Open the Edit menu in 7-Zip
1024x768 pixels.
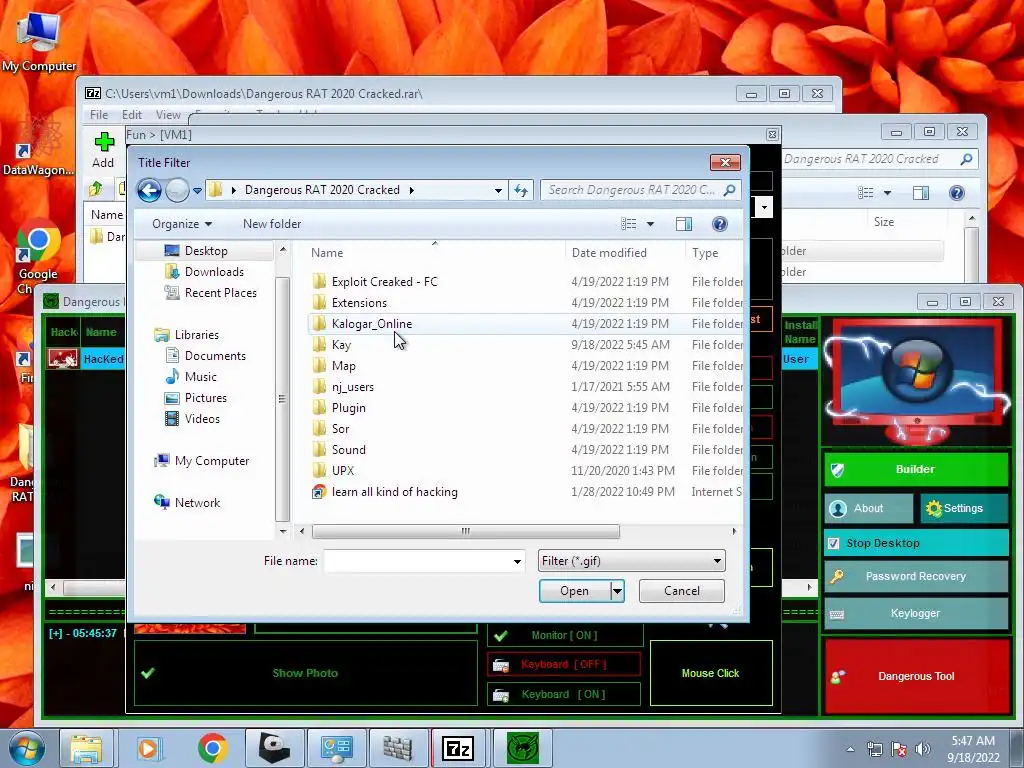131,115
